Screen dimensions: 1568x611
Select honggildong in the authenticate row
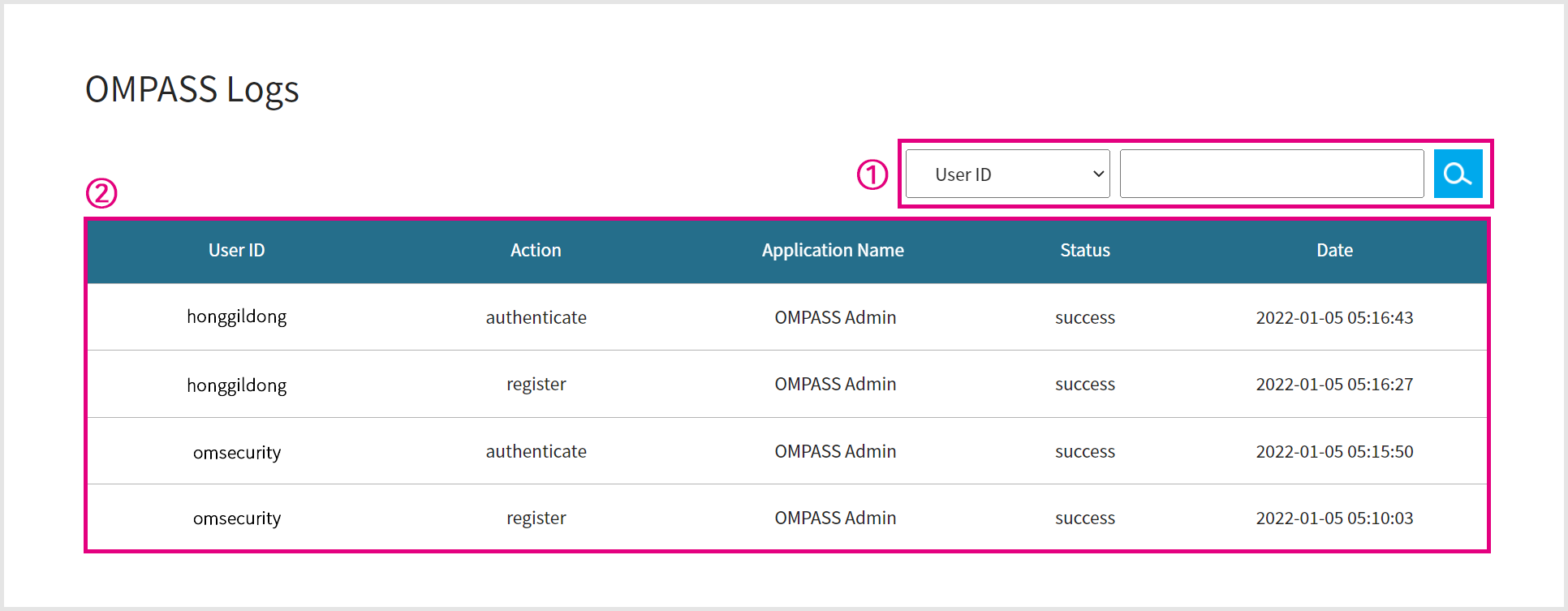click(236, 317)
